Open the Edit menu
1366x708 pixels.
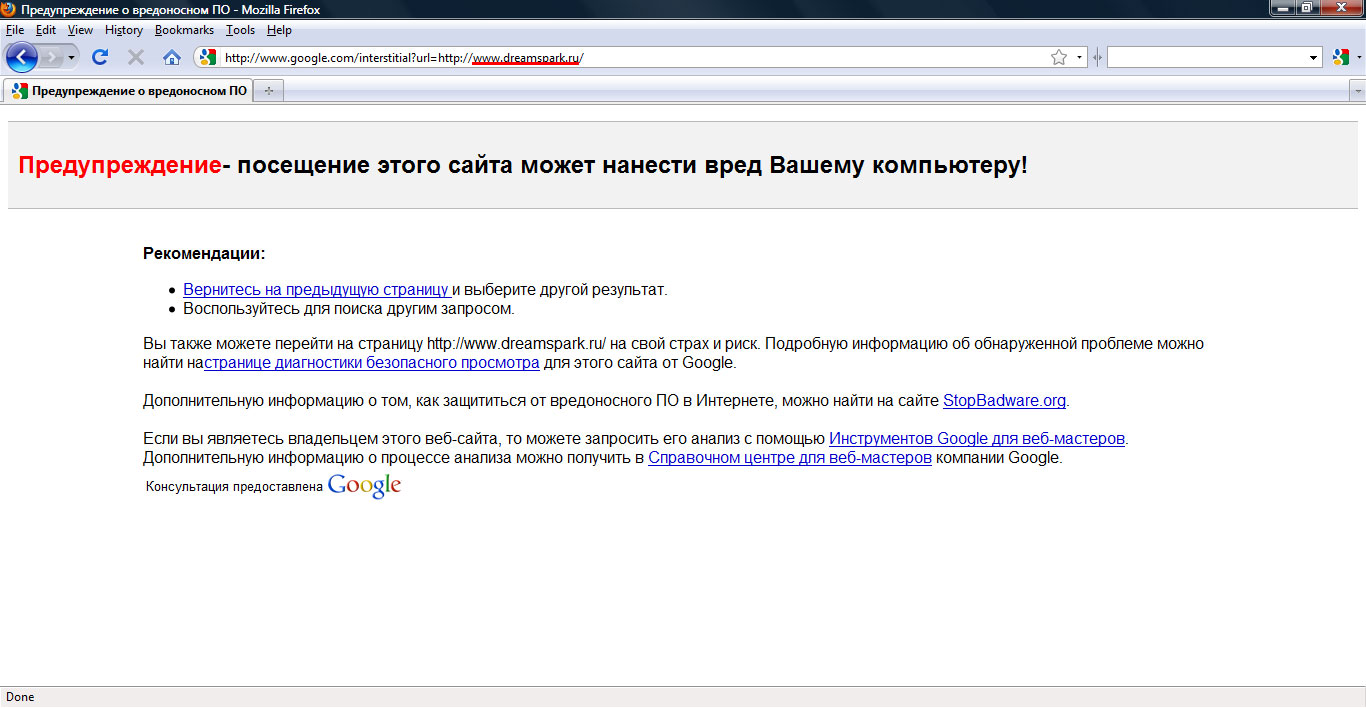pos(46,30)
